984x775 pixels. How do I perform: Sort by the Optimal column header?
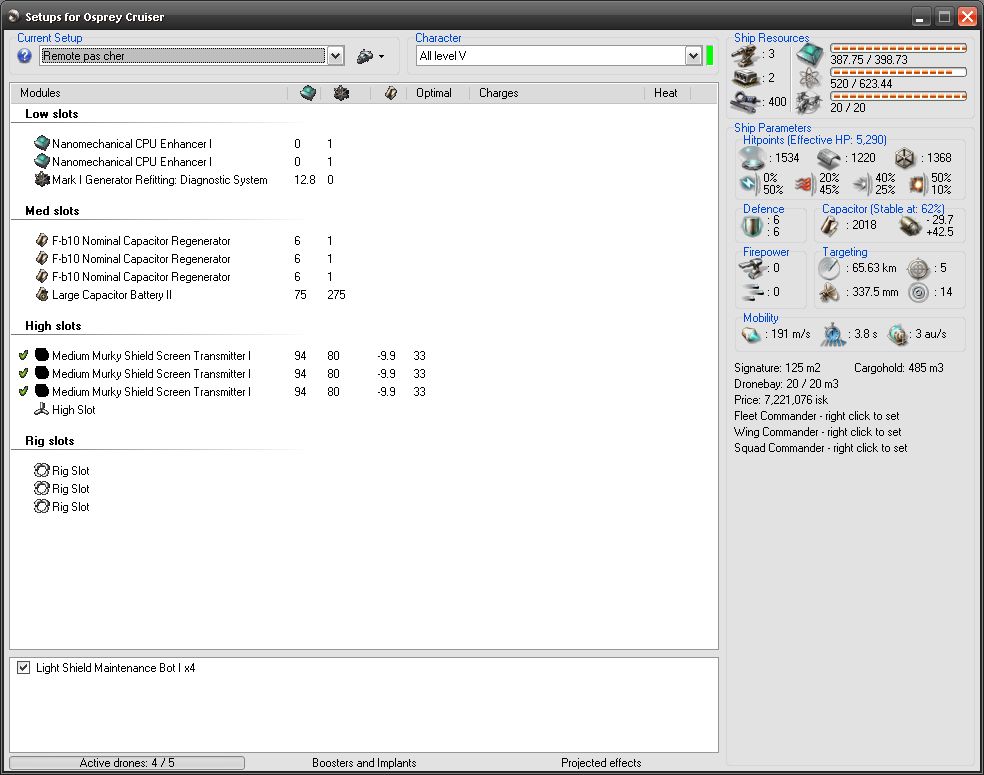[434, 93]
